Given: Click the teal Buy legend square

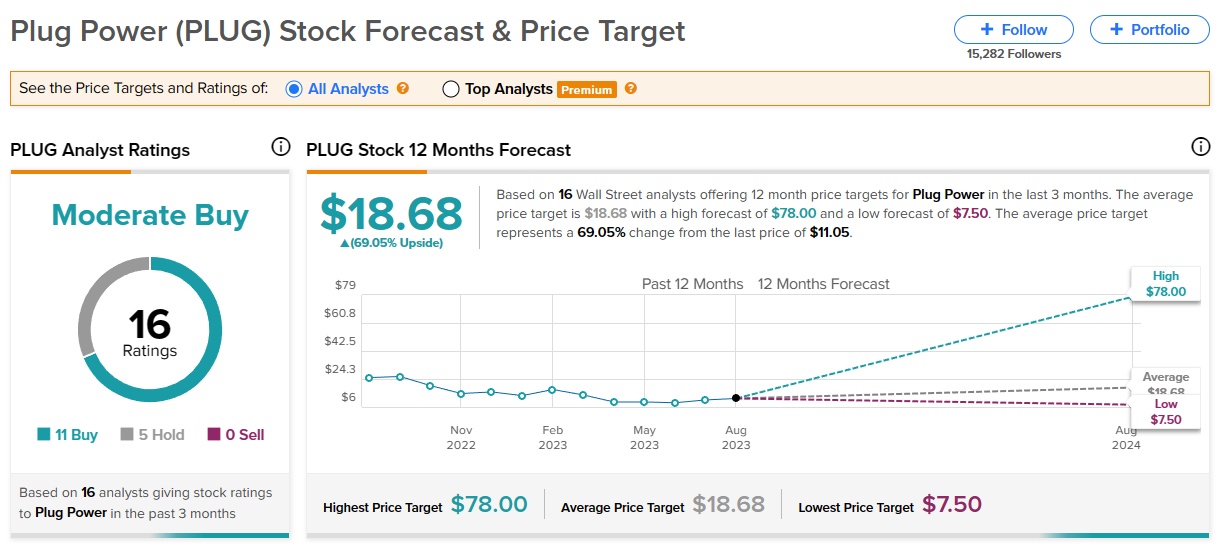Looking at the screenshot, I should (43, 435).
